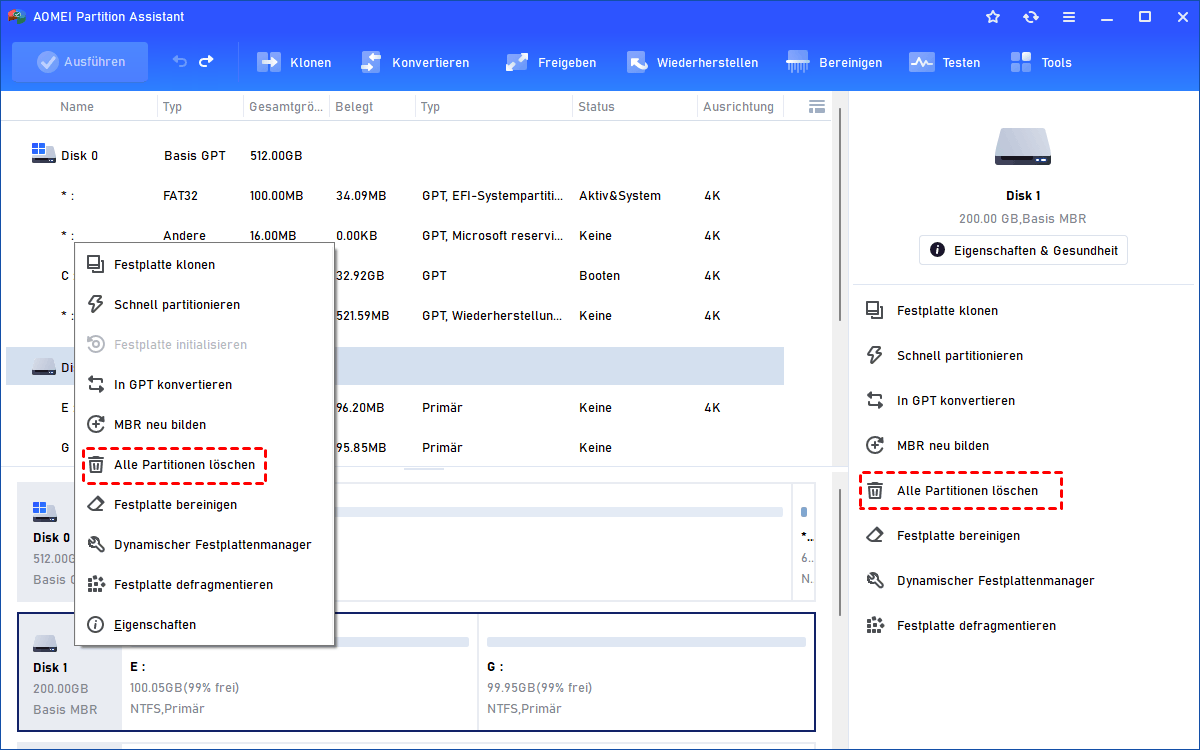
Task: Click the Disk 0 label in disk map
Action: (x=52, y=538)
